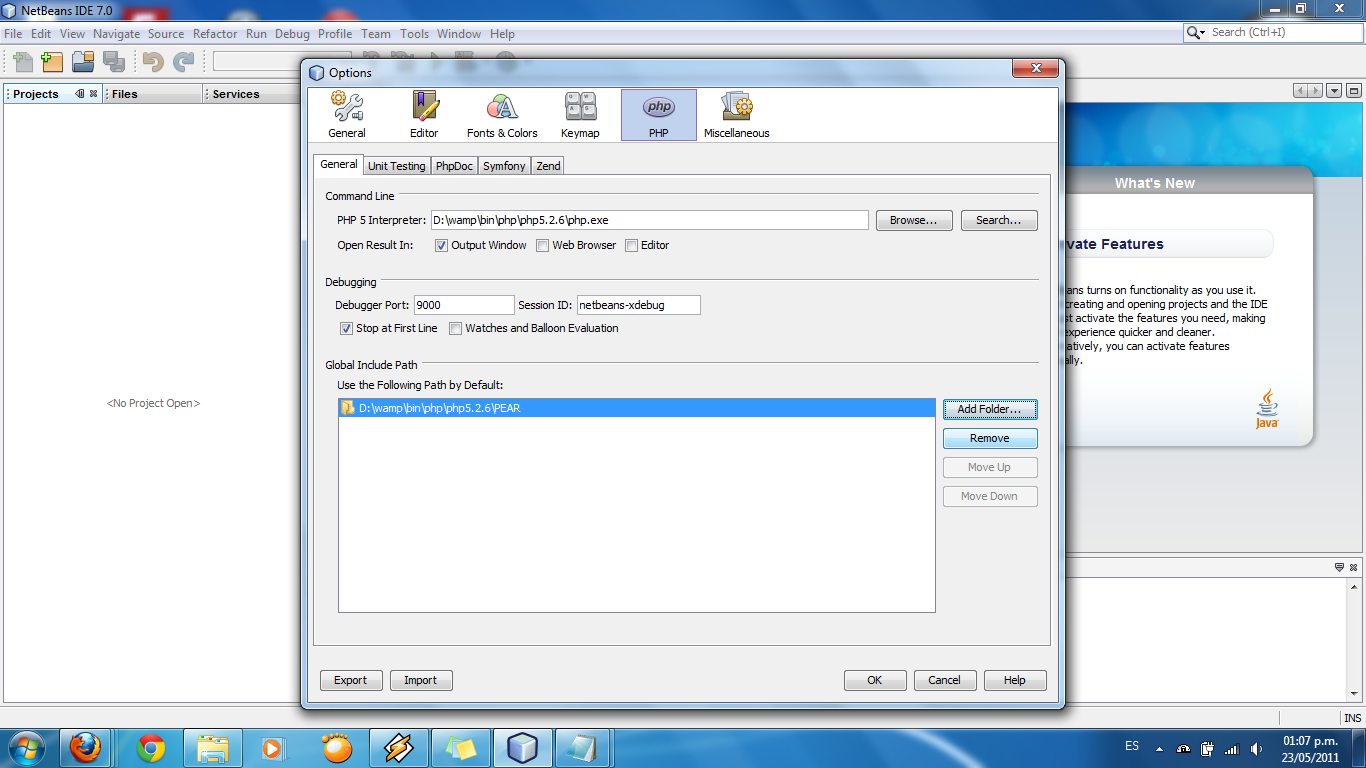Screen dimensions: 1366x768
Task: Open the Tools menu
Action: [x=414, y=33]
